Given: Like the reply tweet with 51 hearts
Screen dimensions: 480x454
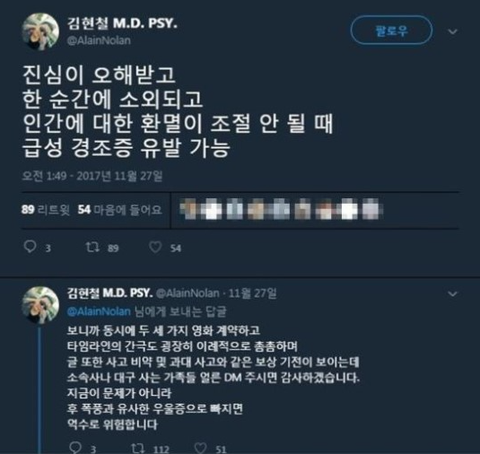Looking at the screenshot, I should [x=200, y=448].
